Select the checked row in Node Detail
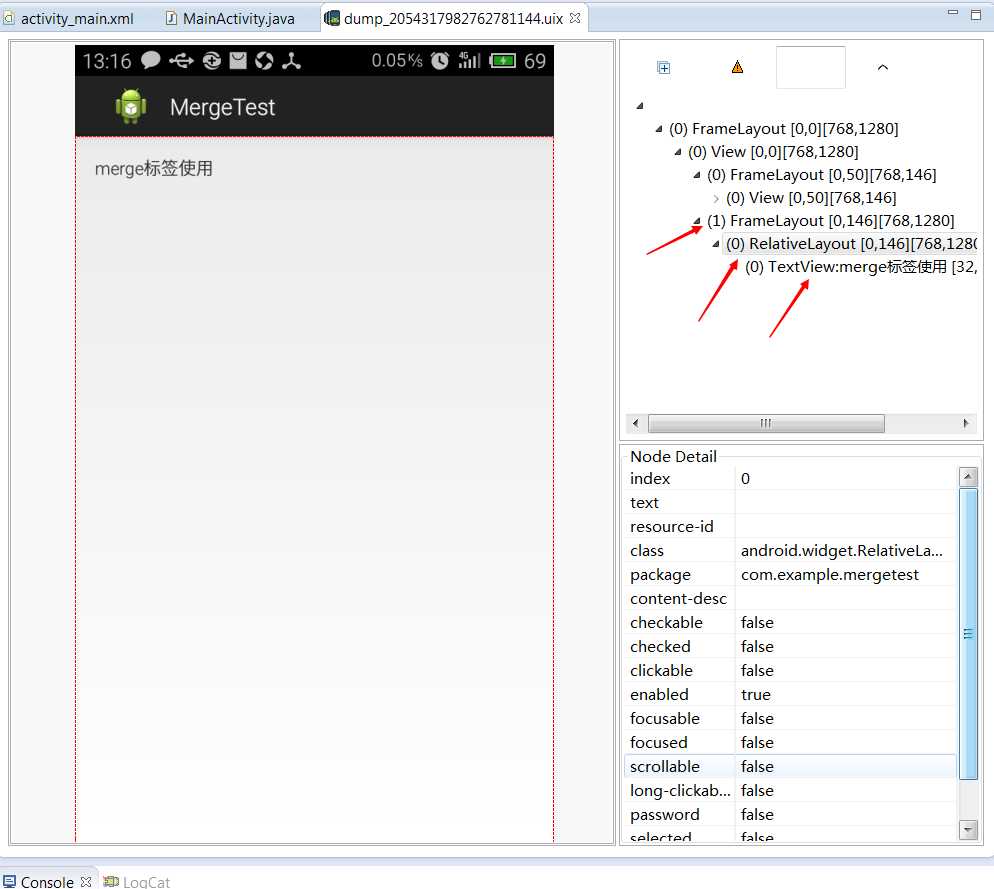Image resolution: width=994 pixels, height=889 pixels. pyautogui.click(x=791, y=647)
